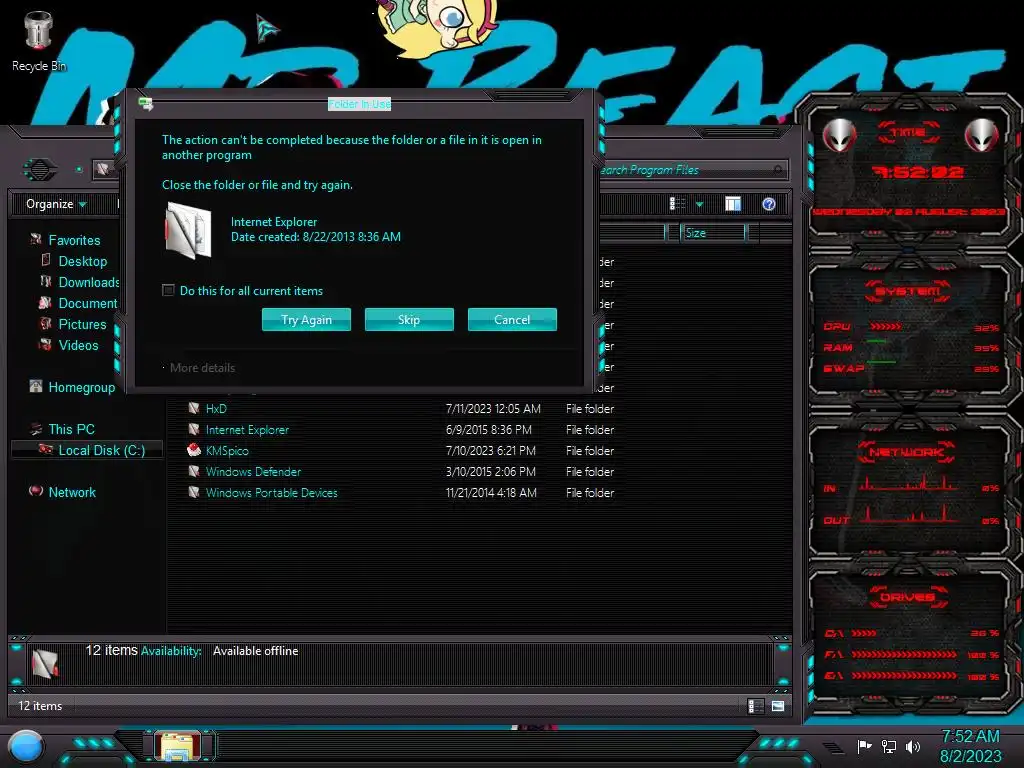Screen dimensions: 1024x768
Task: Select Windows Portable Devices folder name
Action: (272, 492)
